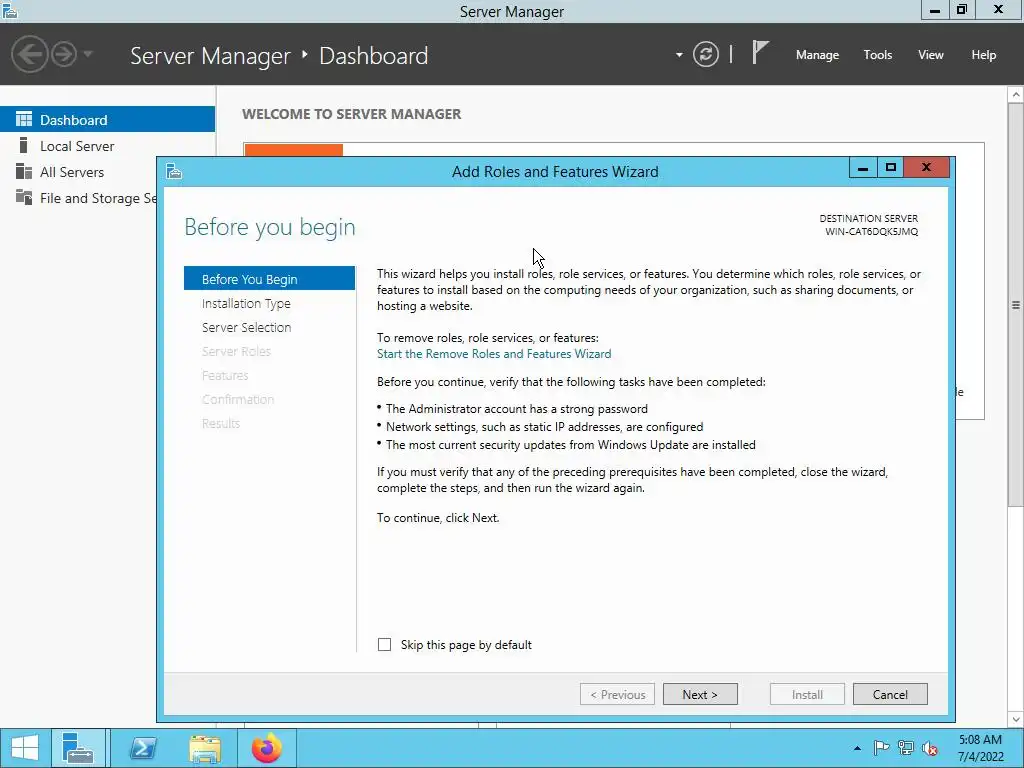Click the Local Server icon

tap(24, 145)
